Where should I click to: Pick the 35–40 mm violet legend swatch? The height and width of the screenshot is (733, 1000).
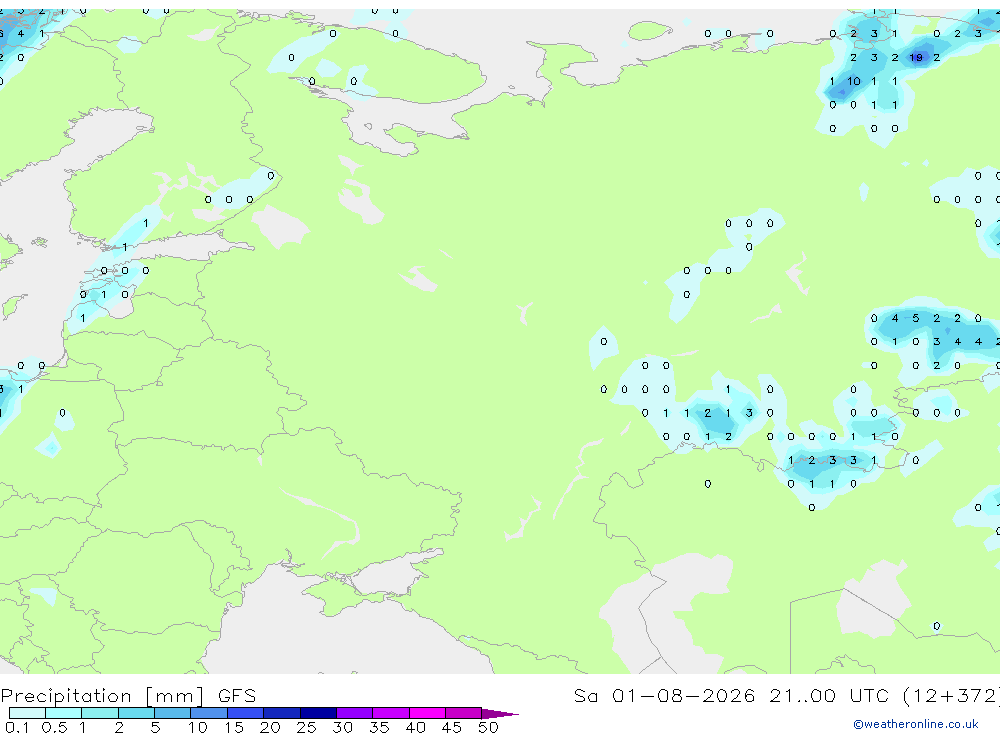391,713
